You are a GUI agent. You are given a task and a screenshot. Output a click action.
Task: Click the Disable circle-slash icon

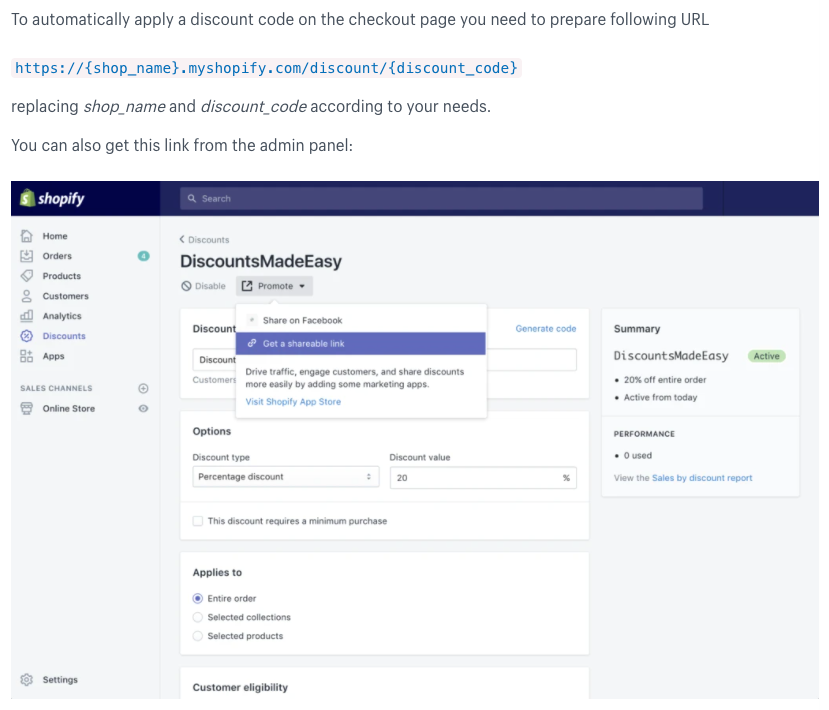[186, 286]
